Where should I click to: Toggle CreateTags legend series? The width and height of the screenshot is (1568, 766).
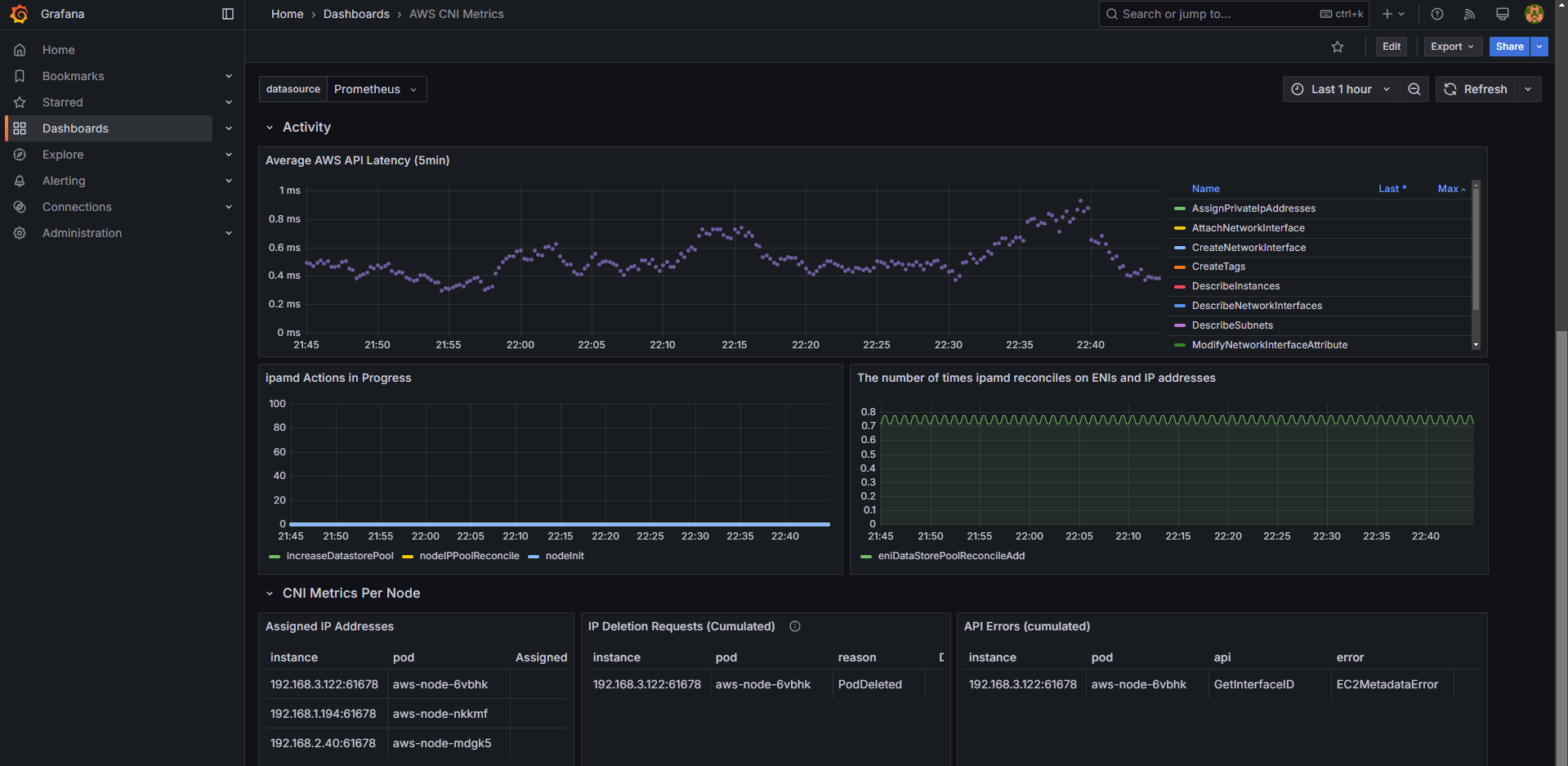click(x=1218, y=267)
